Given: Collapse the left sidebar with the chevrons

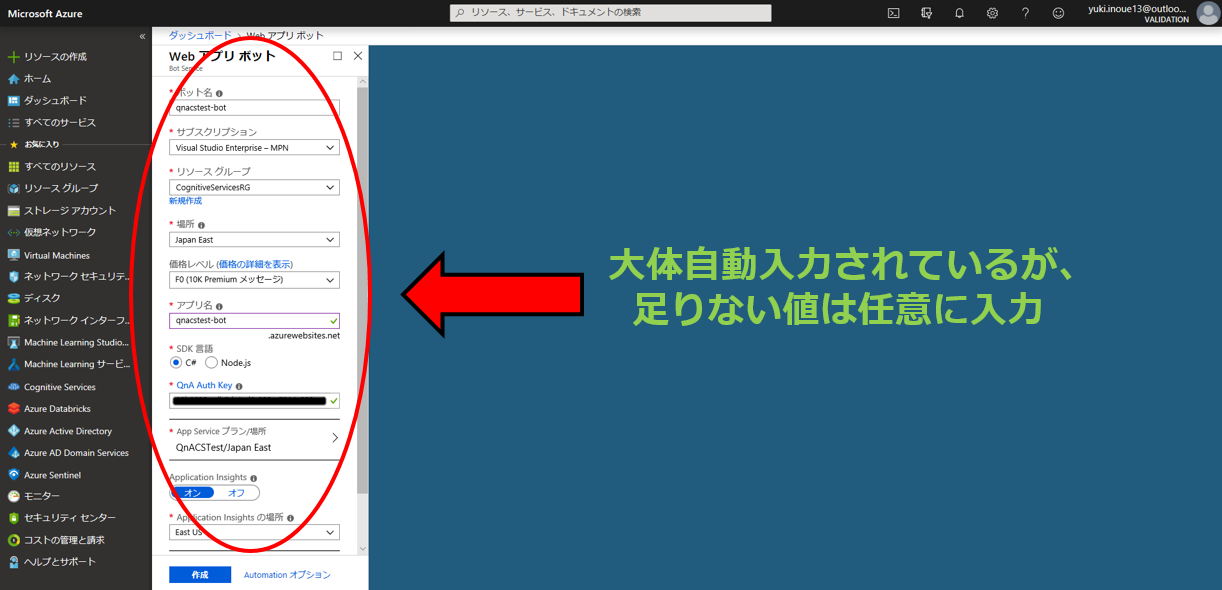Looking at the screenshot, I should (x=142, y=36).
